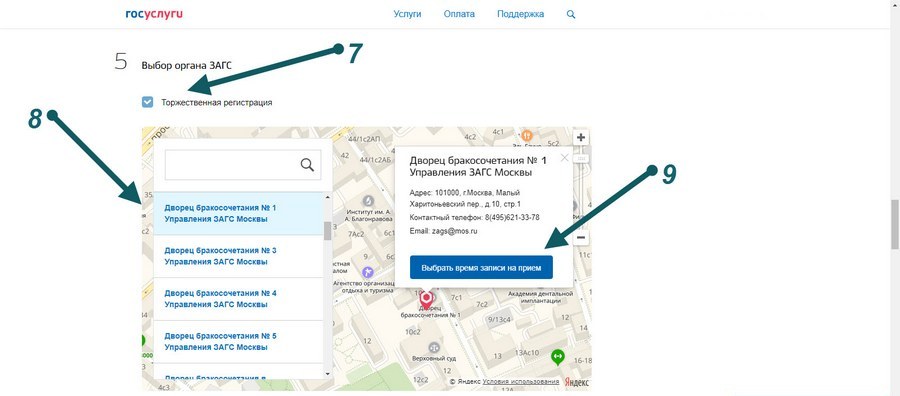Click the purple walking-figure map icon
Viewport: 900px width, 396px height.
[x=368, y=272]
